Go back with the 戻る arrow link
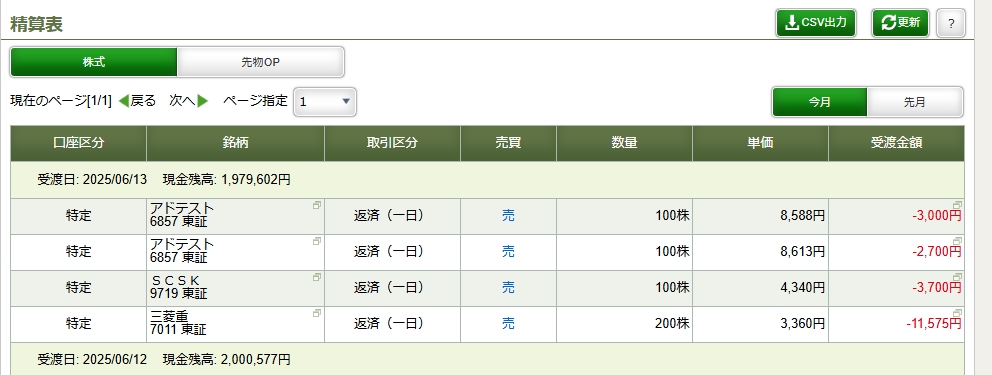Image resolution: width=992 pixels, height=375 pixels. coord(137,101)
